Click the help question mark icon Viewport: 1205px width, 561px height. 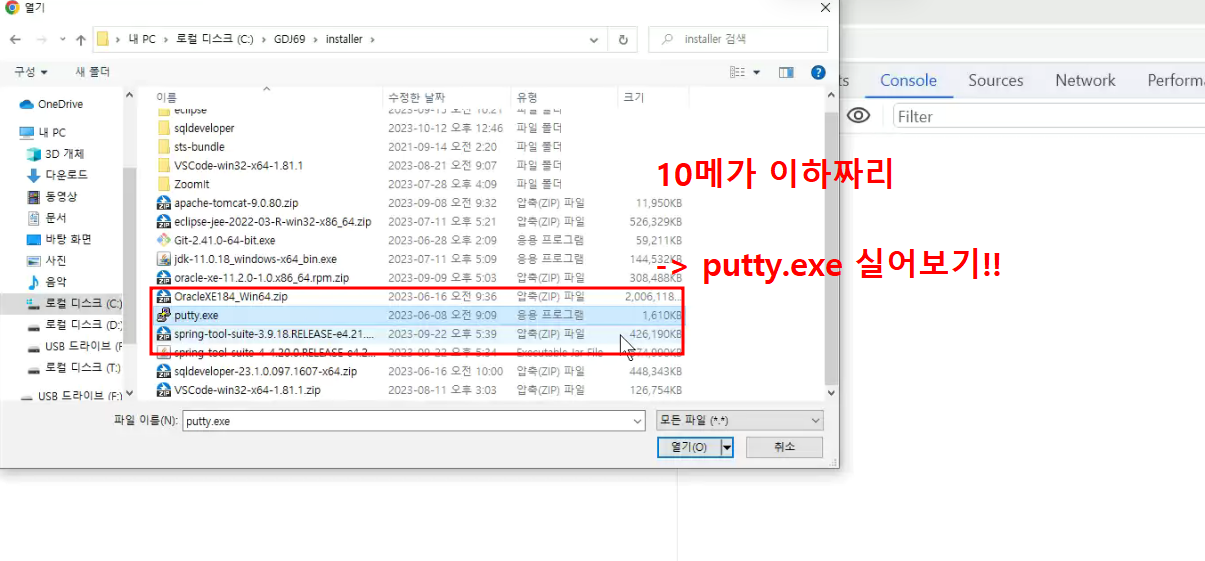tap(818, 72)
